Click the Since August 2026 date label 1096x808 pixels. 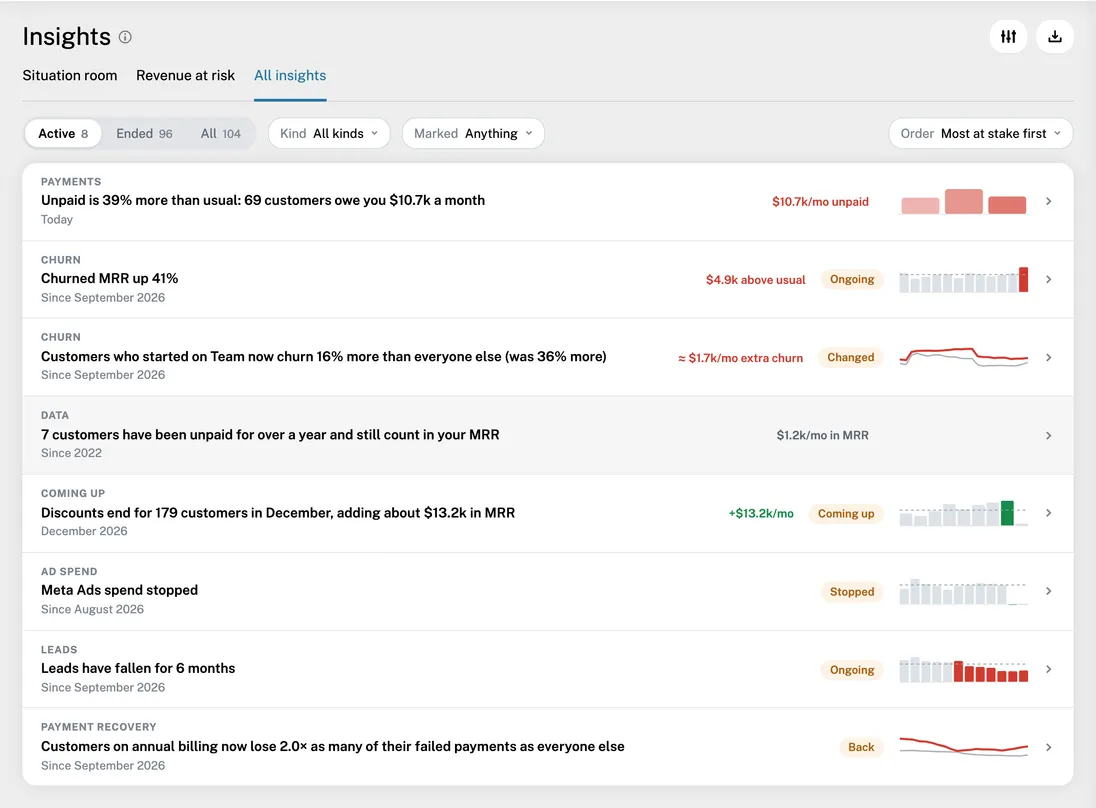pos(92,609)
